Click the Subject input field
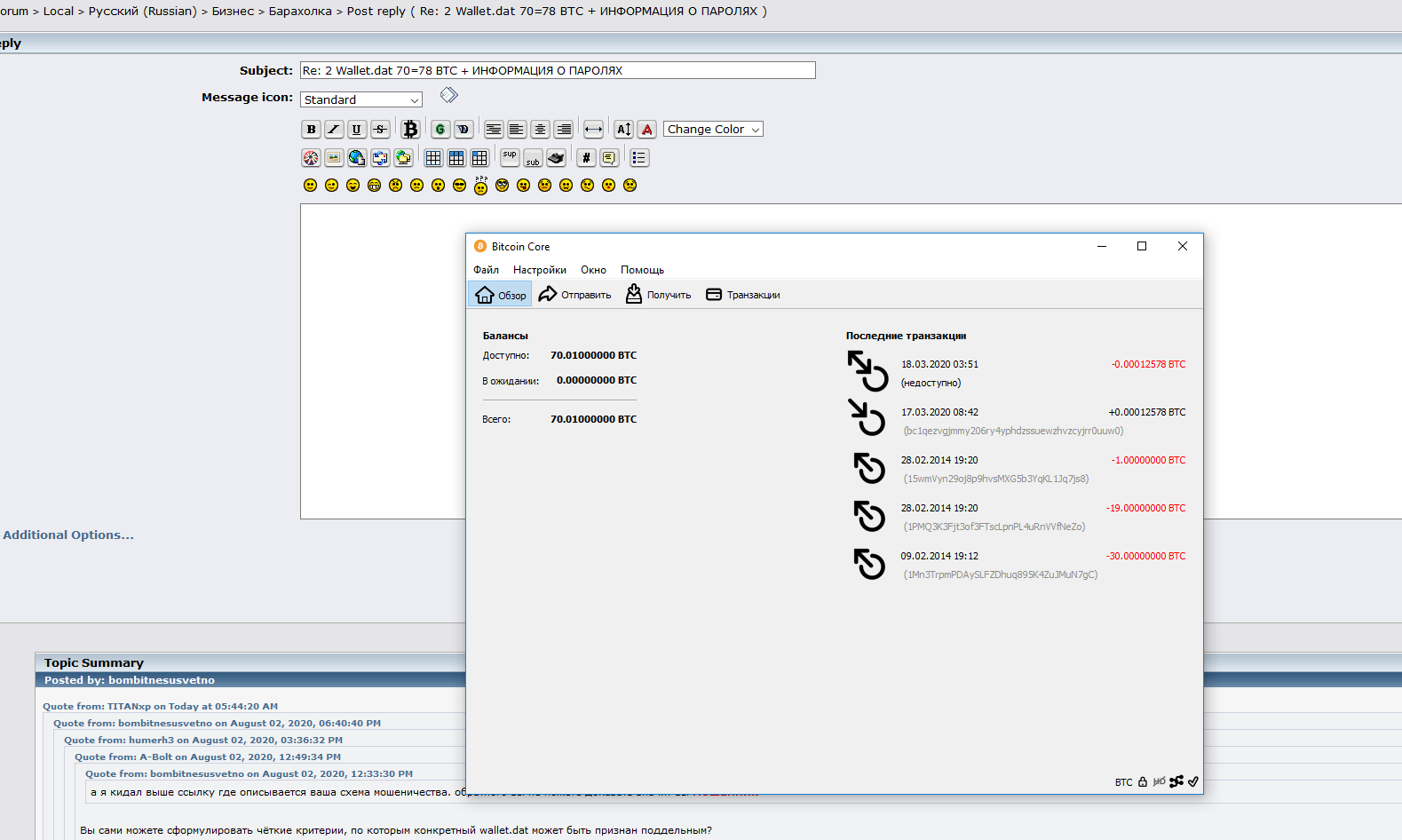Image resolution: width=1402 pixels, height=840 pixels. click(x=558, y=70)
